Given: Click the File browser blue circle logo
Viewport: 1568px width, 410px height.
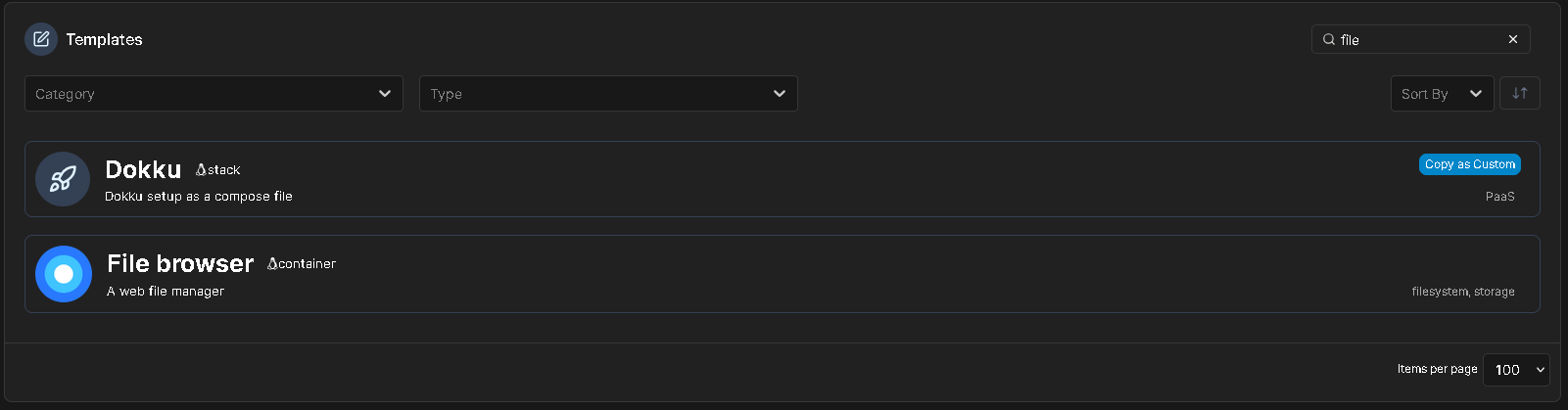Looking at the screenshot, I should [x=64, y=274].
